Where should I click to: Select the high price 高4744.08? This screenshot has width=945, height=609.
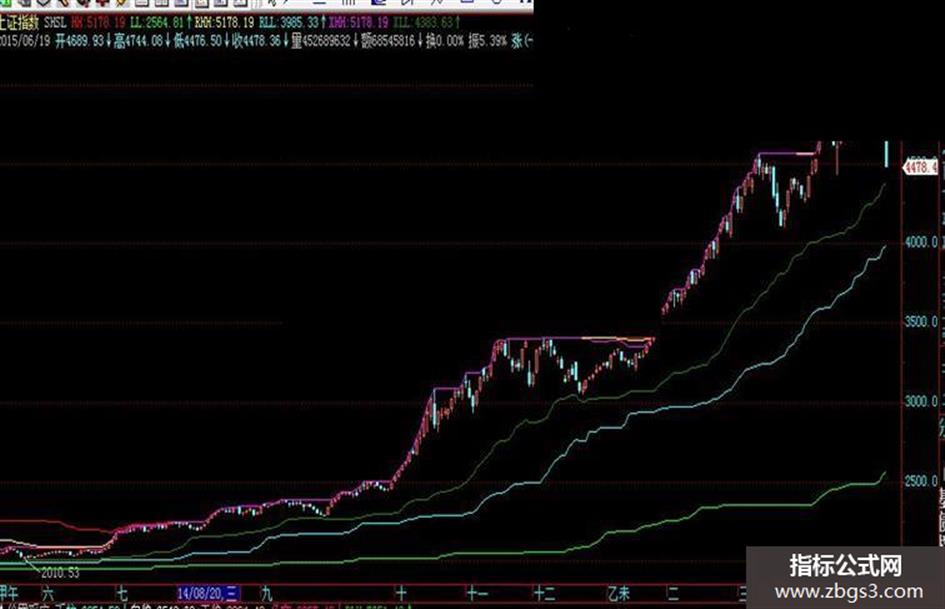[139, 42]
